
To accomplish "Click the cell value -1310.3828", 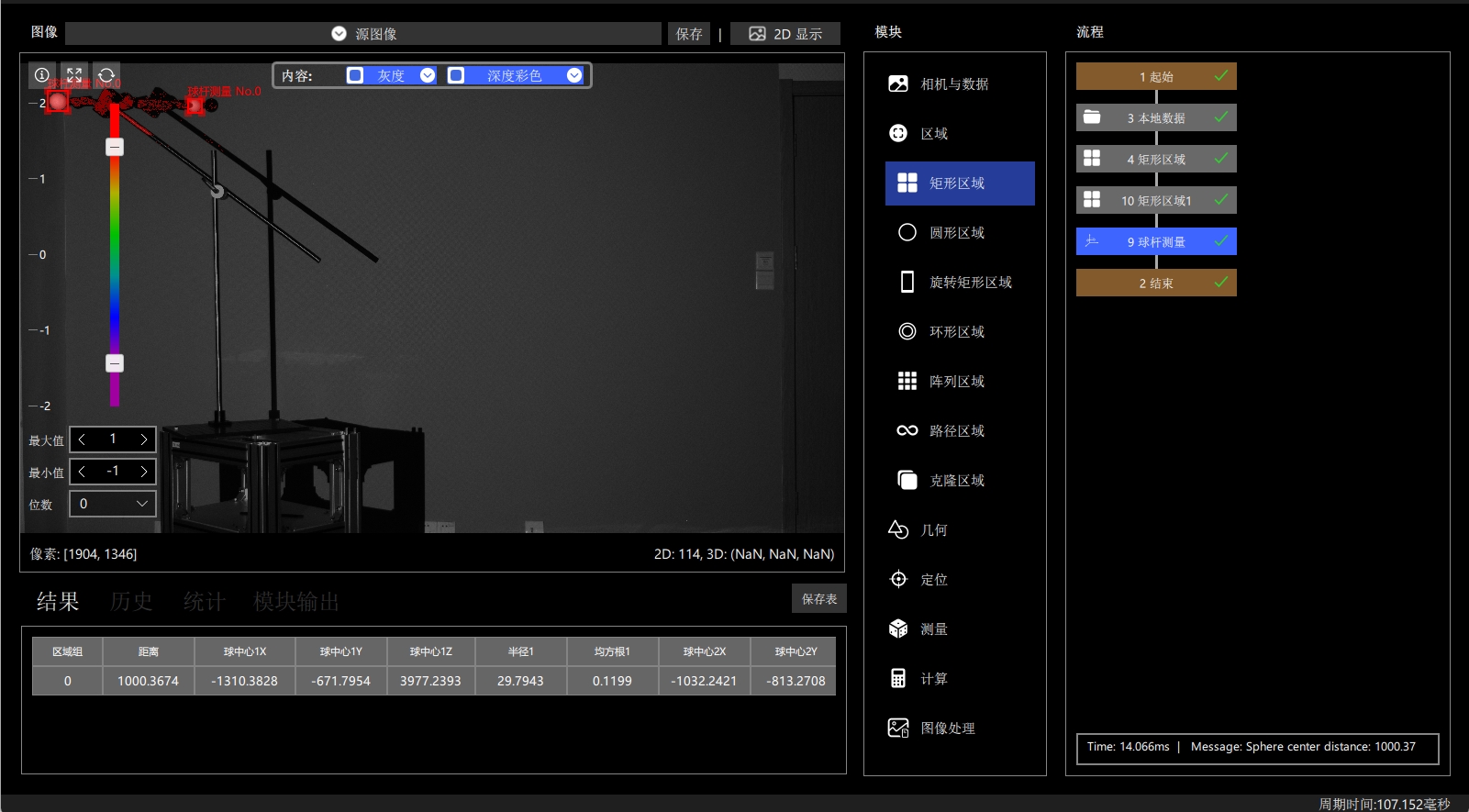I will click(x=245, y=681).
